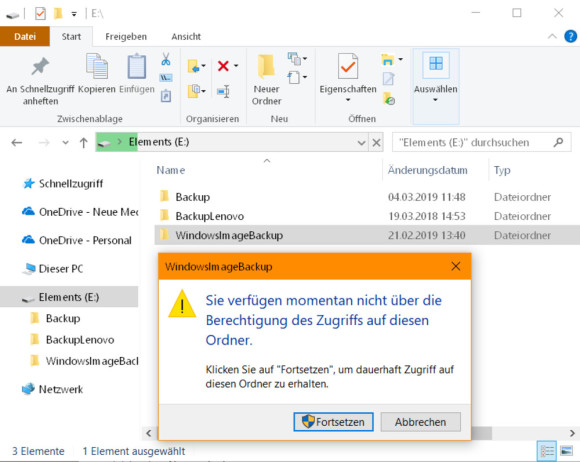
Task: Click the paste shortcut icon
Action: click(166, 96)
